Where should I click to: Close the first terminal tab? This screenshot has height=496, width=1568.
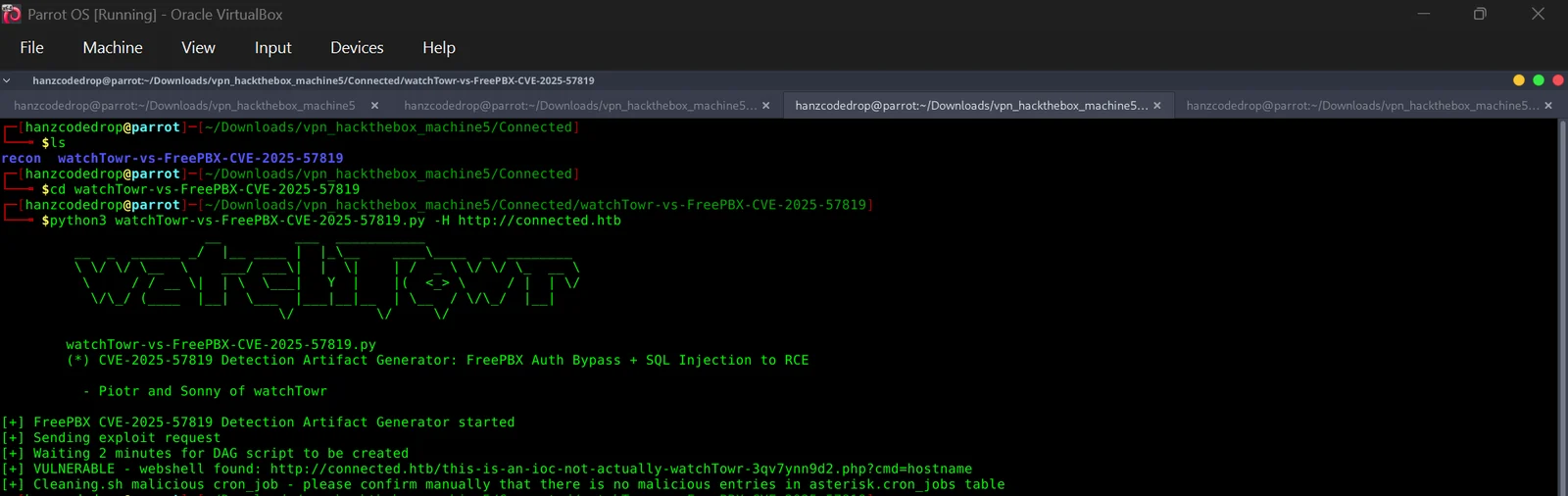click(x=374, y=105)
